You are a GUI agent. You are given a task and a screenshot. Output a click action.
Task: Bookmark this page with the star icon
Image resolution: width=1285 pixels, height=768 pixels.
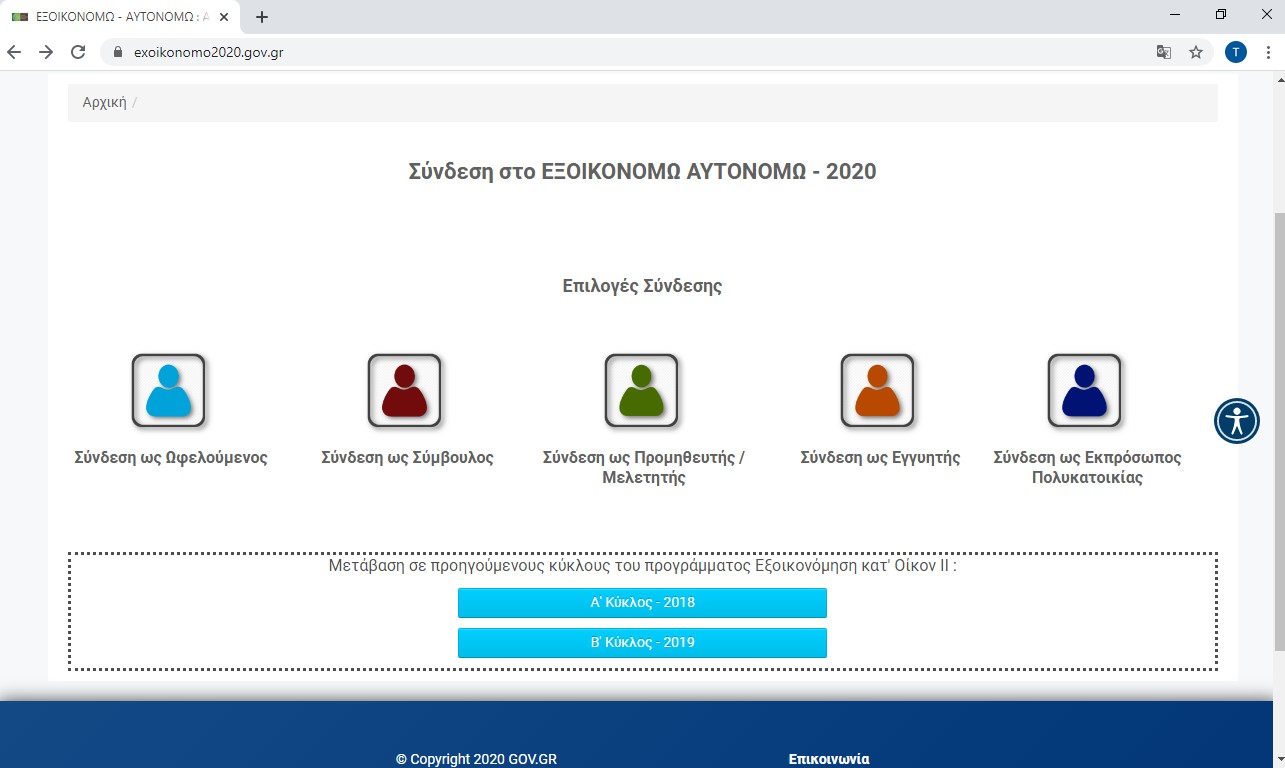coord(1196,52)
